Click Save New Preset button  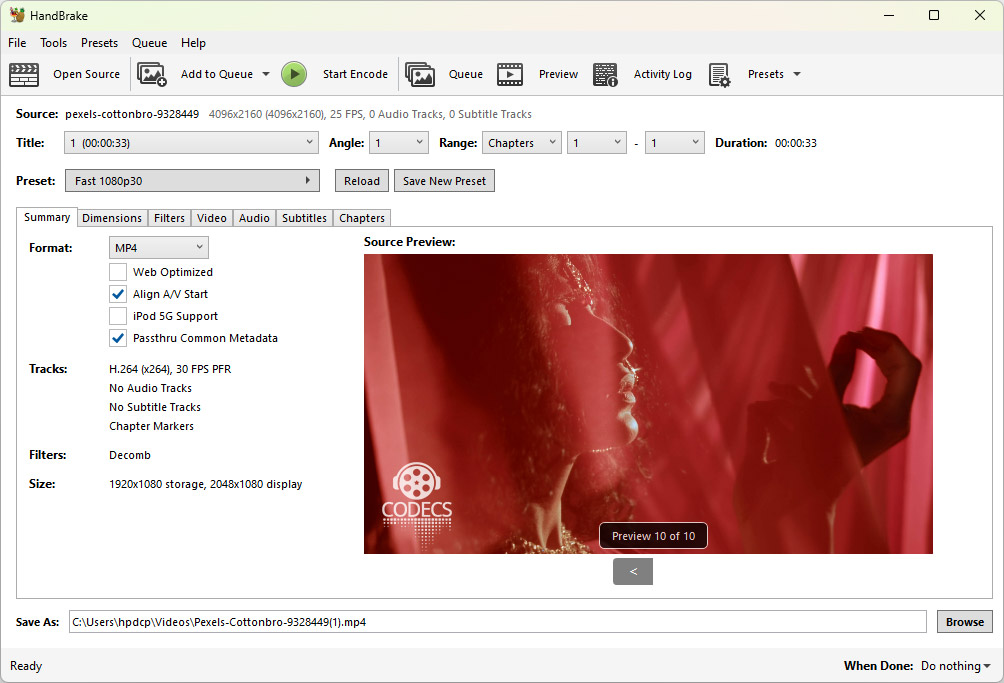[x=444, y=181]
